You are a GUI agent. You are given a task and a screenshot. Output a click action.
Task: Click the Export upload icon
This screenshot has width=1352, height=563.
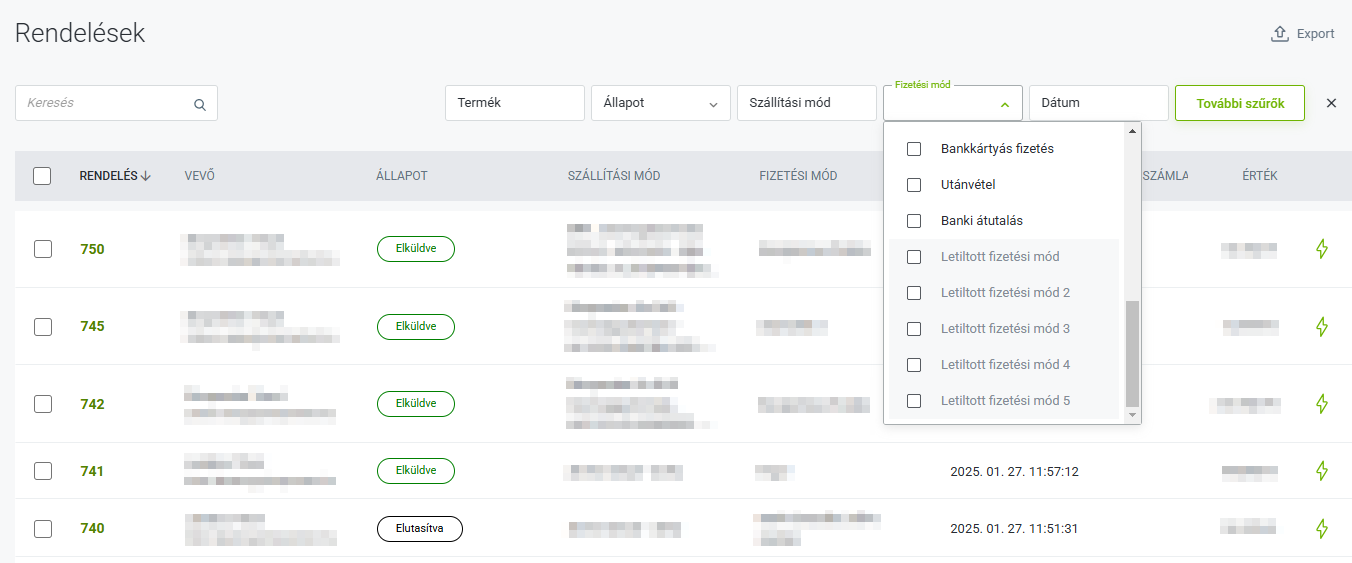[1279, 34]
